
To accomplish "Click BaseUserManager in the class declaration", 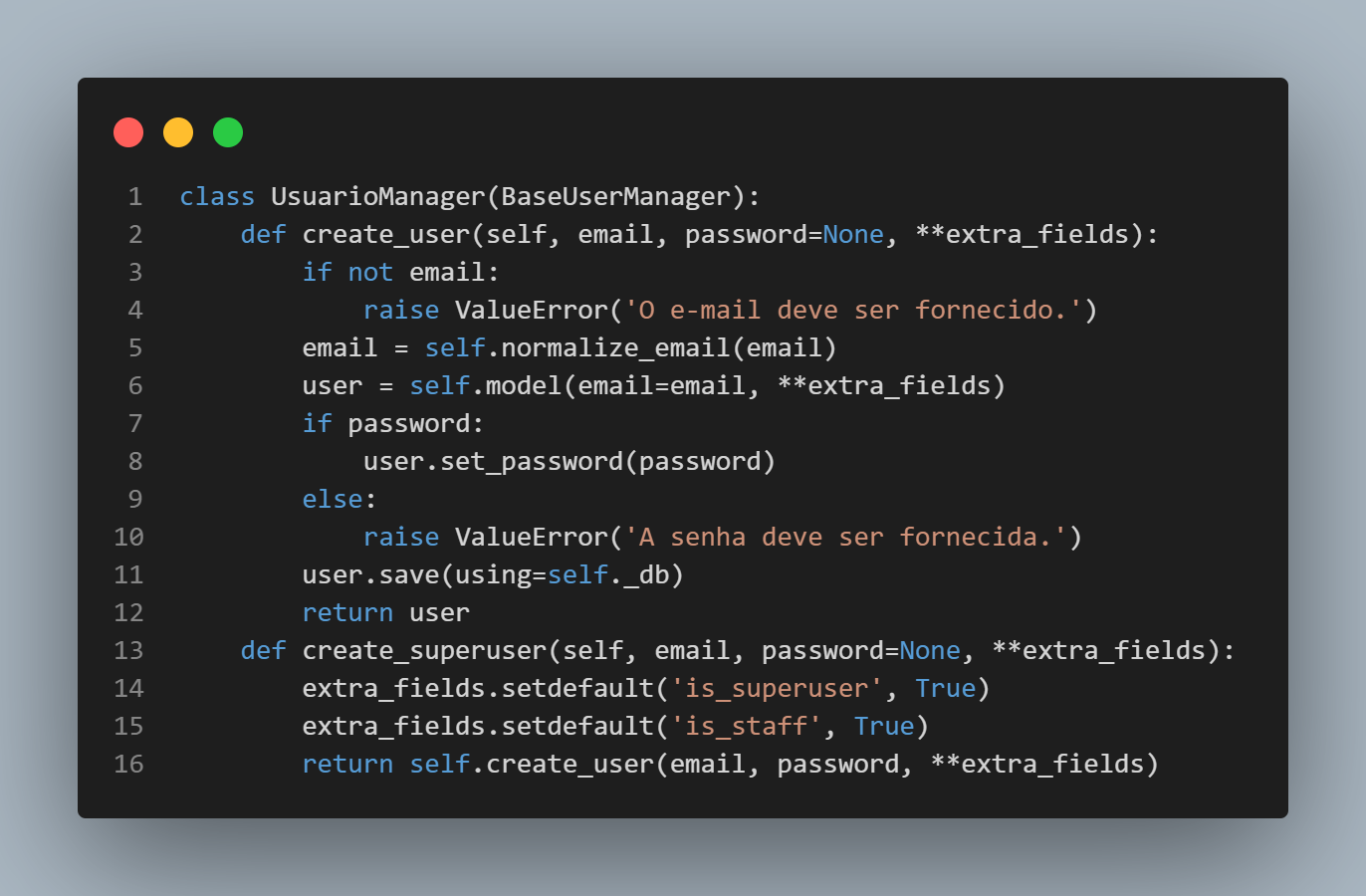I will click(615, 197).
